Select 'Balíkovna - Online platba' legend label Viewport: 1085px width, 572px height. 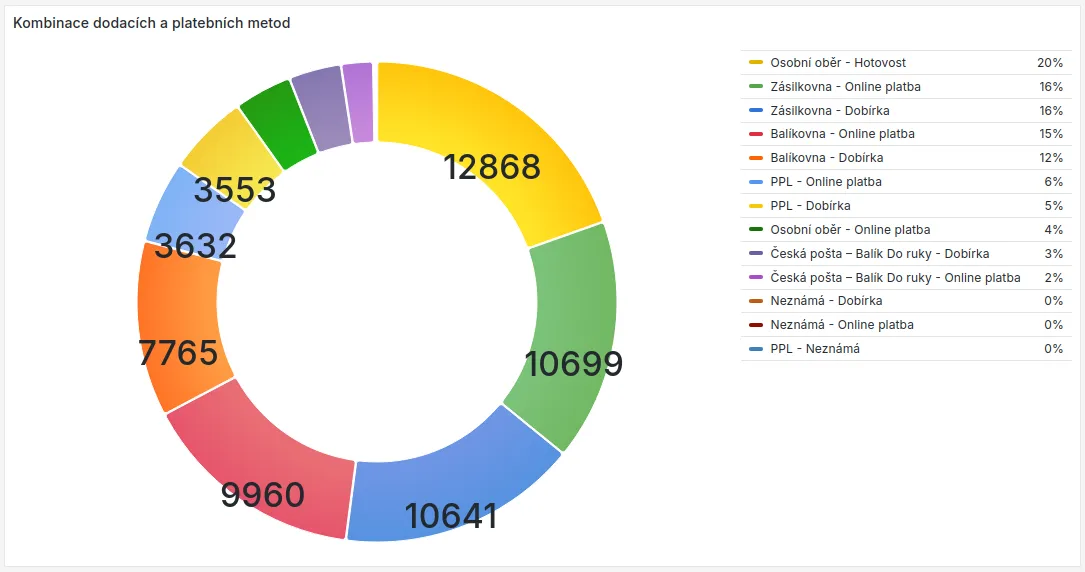[x=842, y=134]
